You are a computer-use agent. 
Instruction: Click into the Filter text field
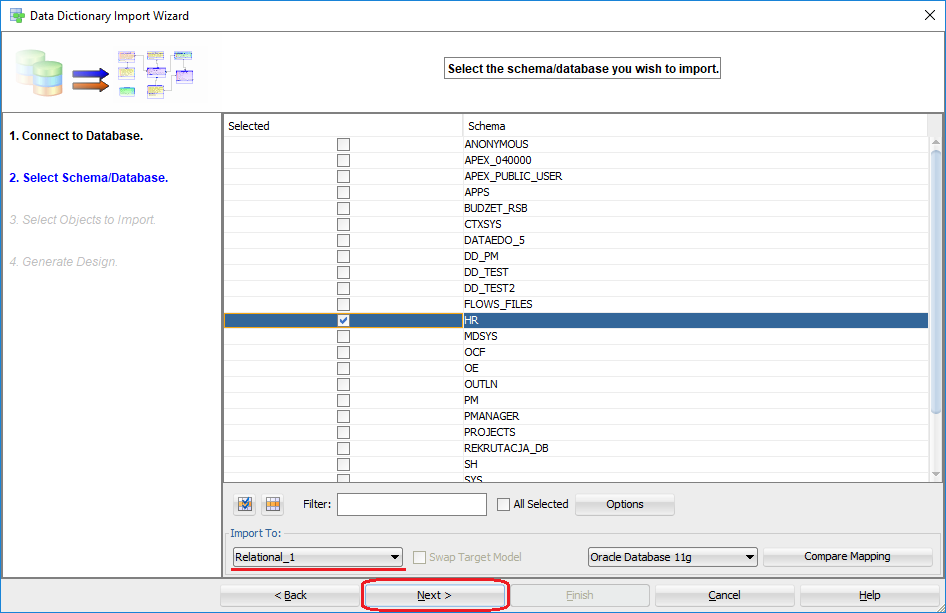(411, 504)
